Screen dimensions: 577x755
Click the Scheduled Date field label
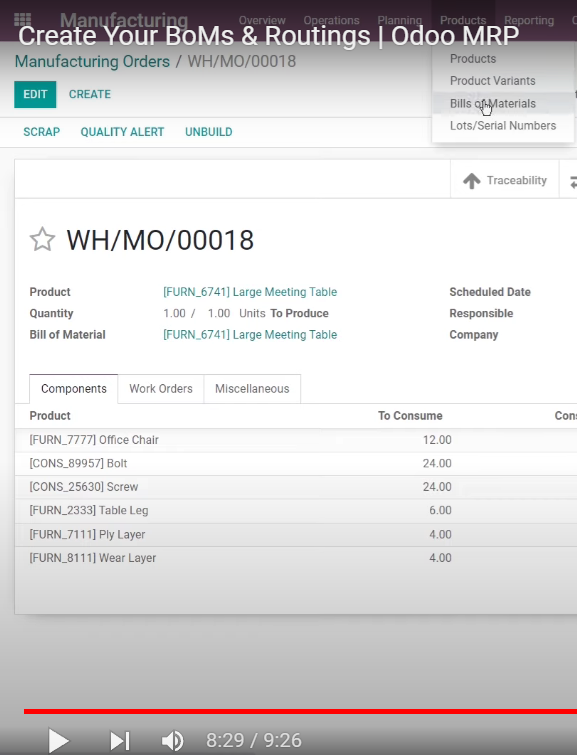pyautogui.click(x=490, y=292)
